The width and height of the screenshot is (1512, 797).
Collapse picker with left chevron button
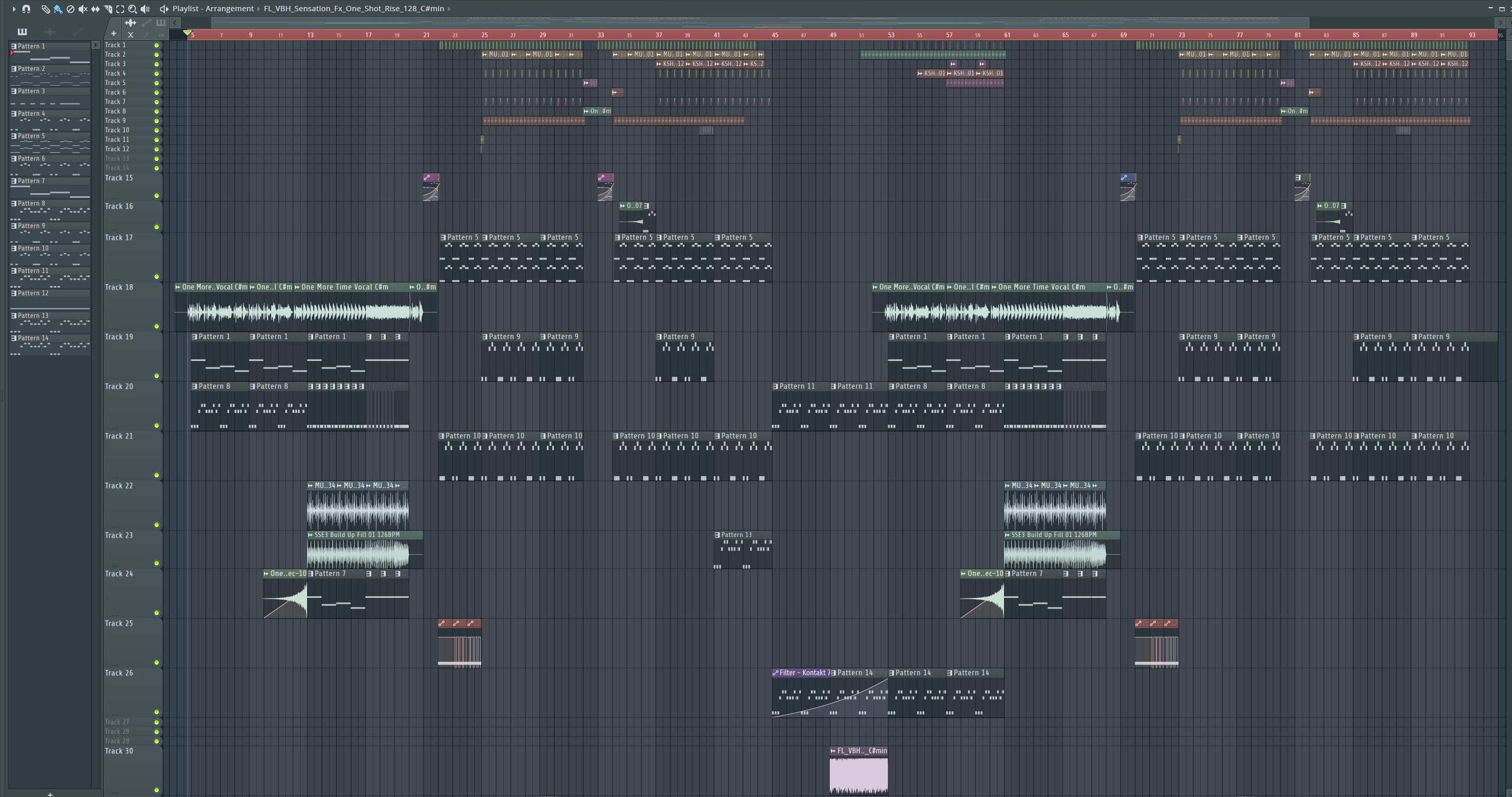(x=175, y=23)
